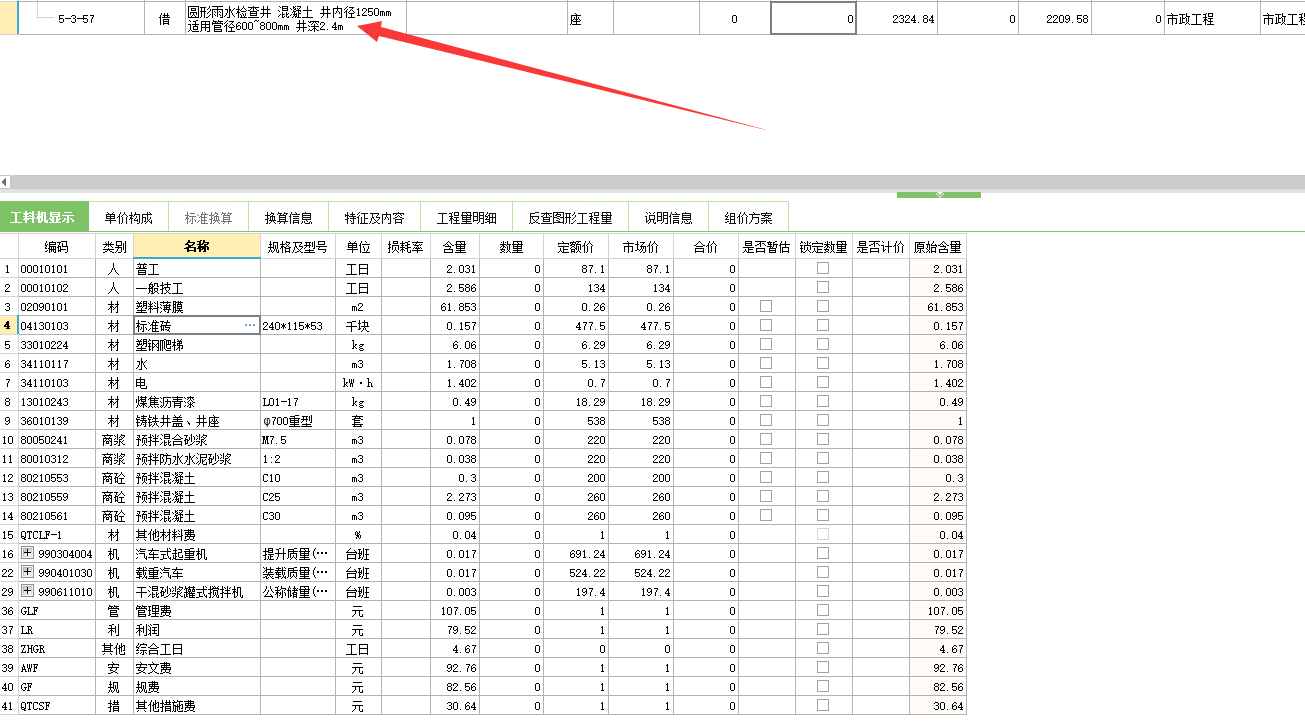The width and height of the screenshot is (1305, 721).
Task: Click market price 538 for 铸铁井盖
Action: tap(640, 421)
